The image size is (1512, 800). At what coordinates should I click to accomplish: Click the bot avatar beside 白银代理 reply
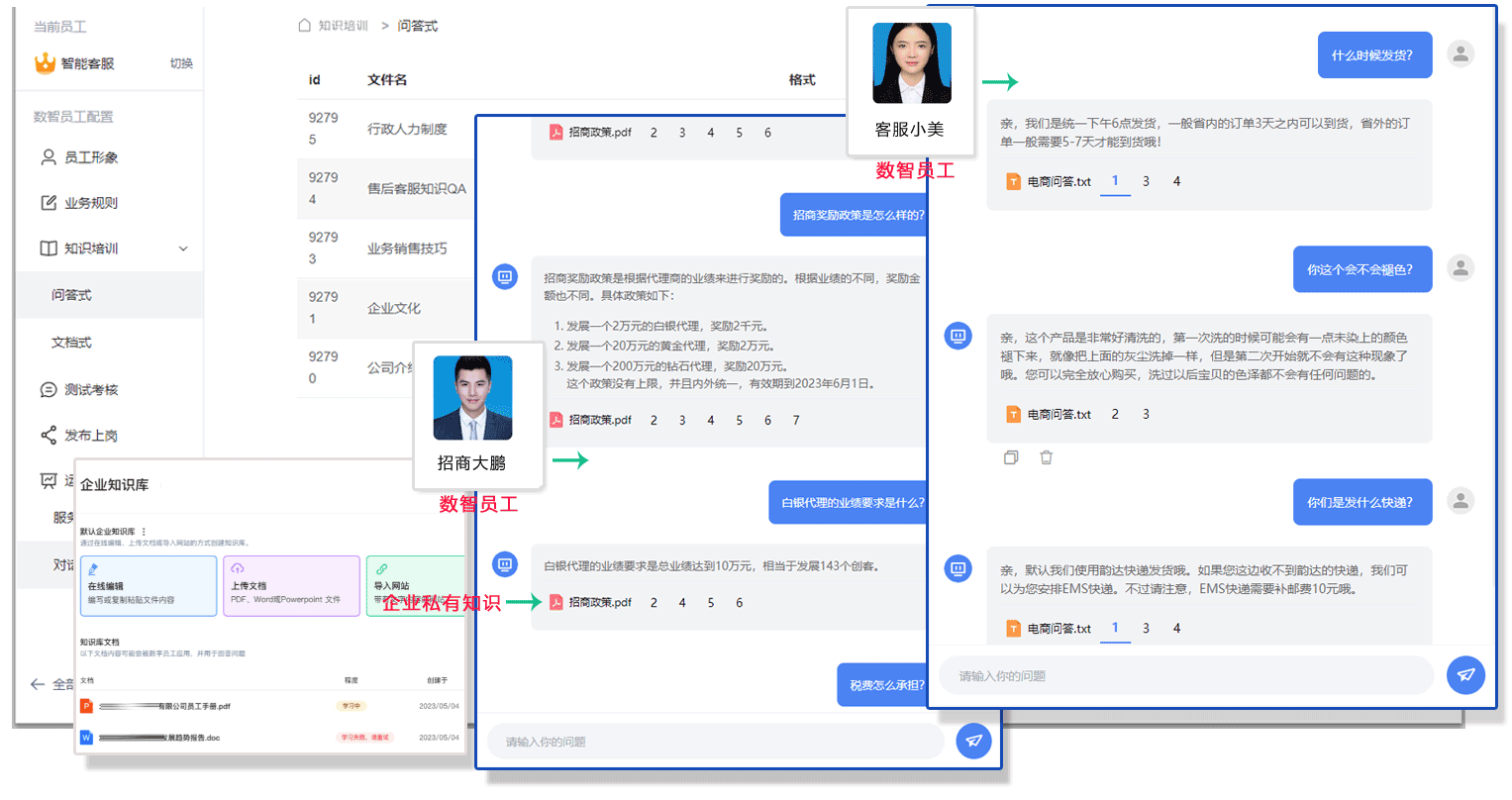pyautogui.click(x=505, y=564)
